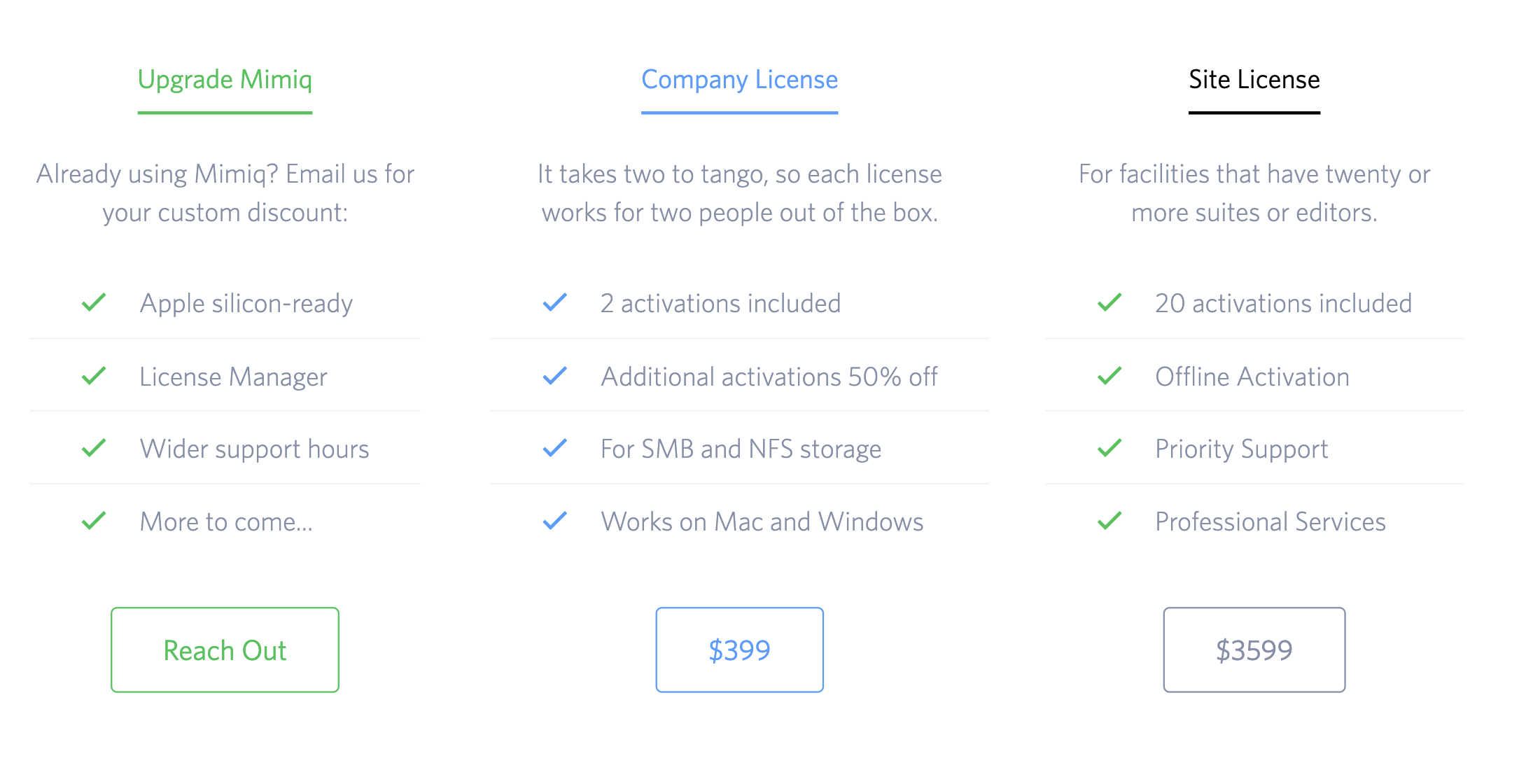
Task: Click the Already using Mimiq description text
Action: pyautogui.click(x=225, y=193)
